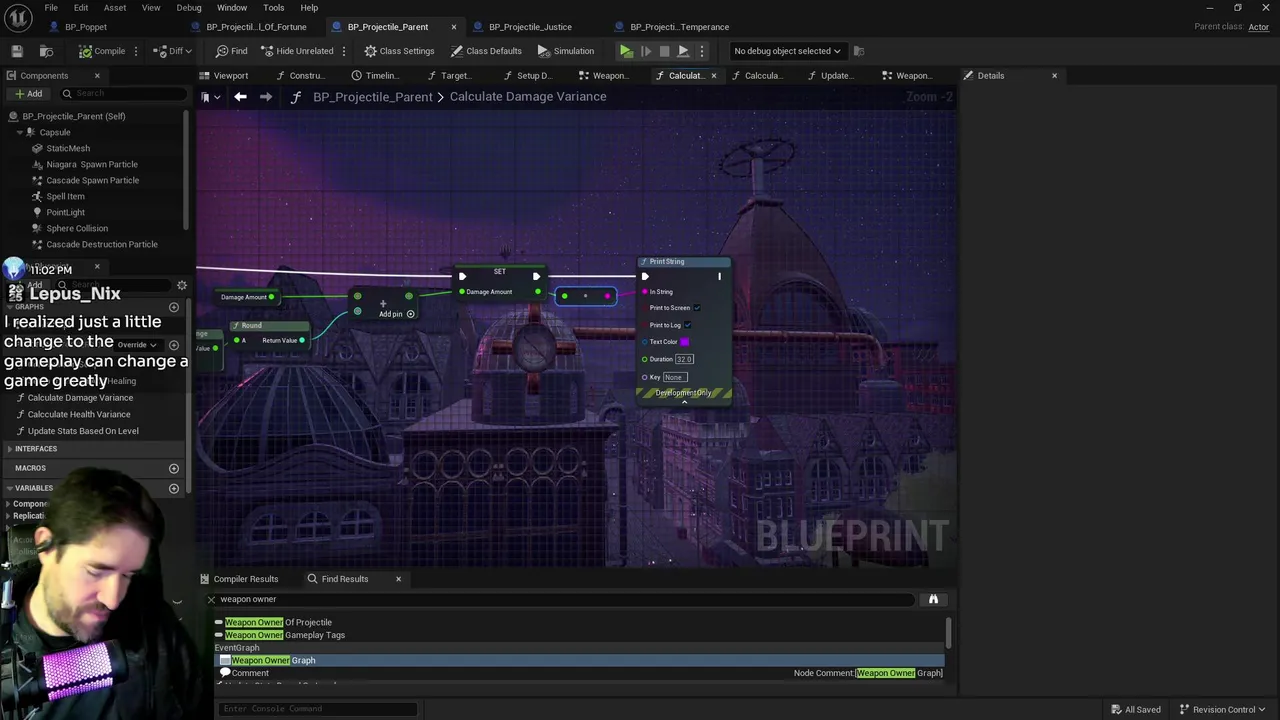Open Find in blueprint
1280x720 pixels.
tap(231, 51)
